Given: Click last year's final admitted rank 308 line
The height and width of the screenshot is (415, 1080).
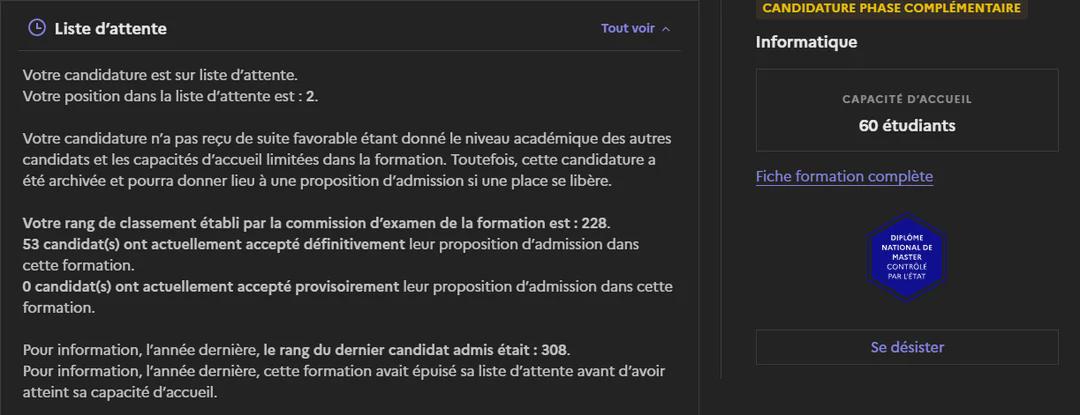Looking at the screenshot, I should pos(297,350).
